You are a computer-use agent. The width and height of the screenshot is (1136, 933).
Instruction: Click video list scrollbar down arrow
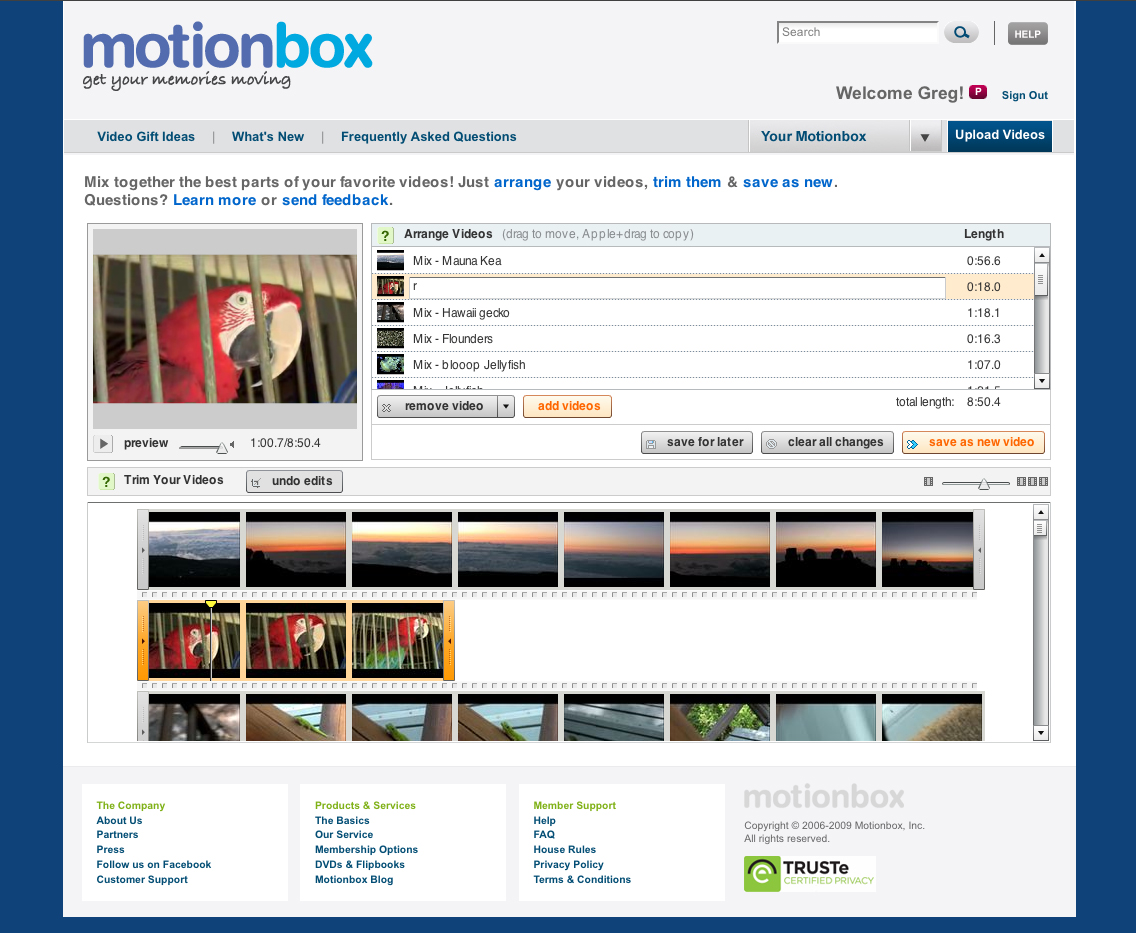1042,381
